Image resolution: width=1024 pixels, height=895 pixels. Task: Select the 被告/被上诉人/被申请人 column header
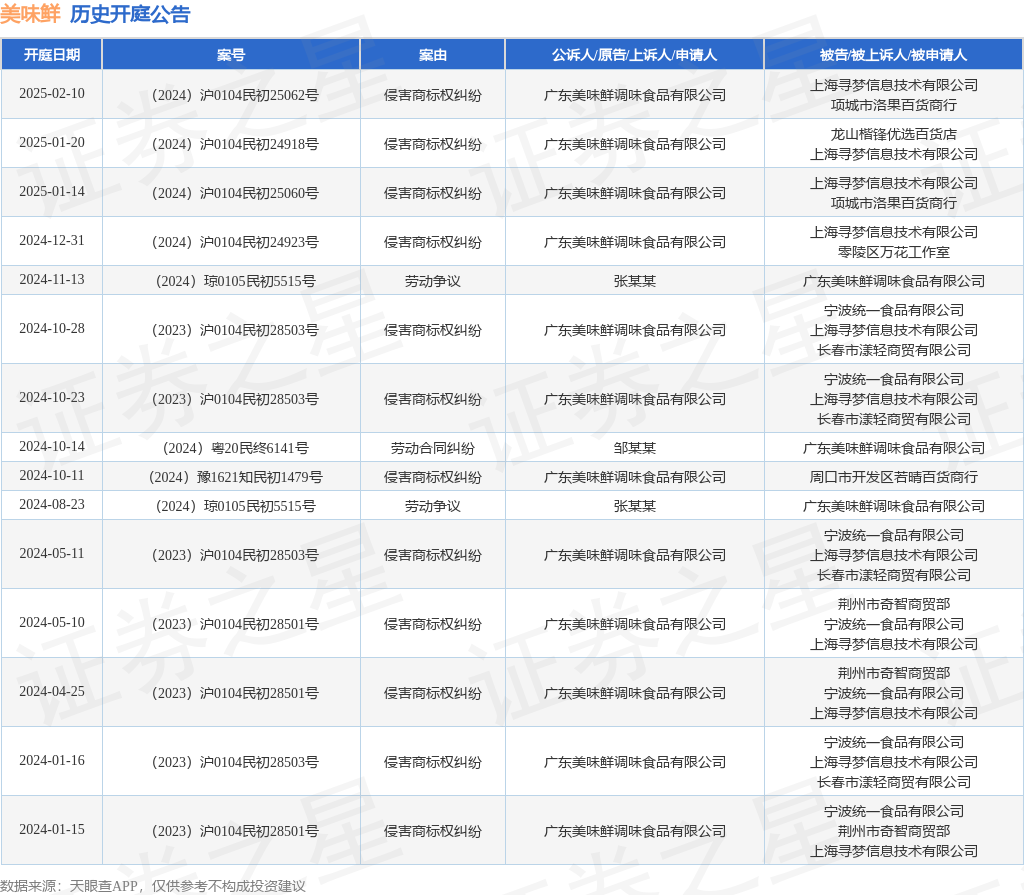click(x=893, y=55)
